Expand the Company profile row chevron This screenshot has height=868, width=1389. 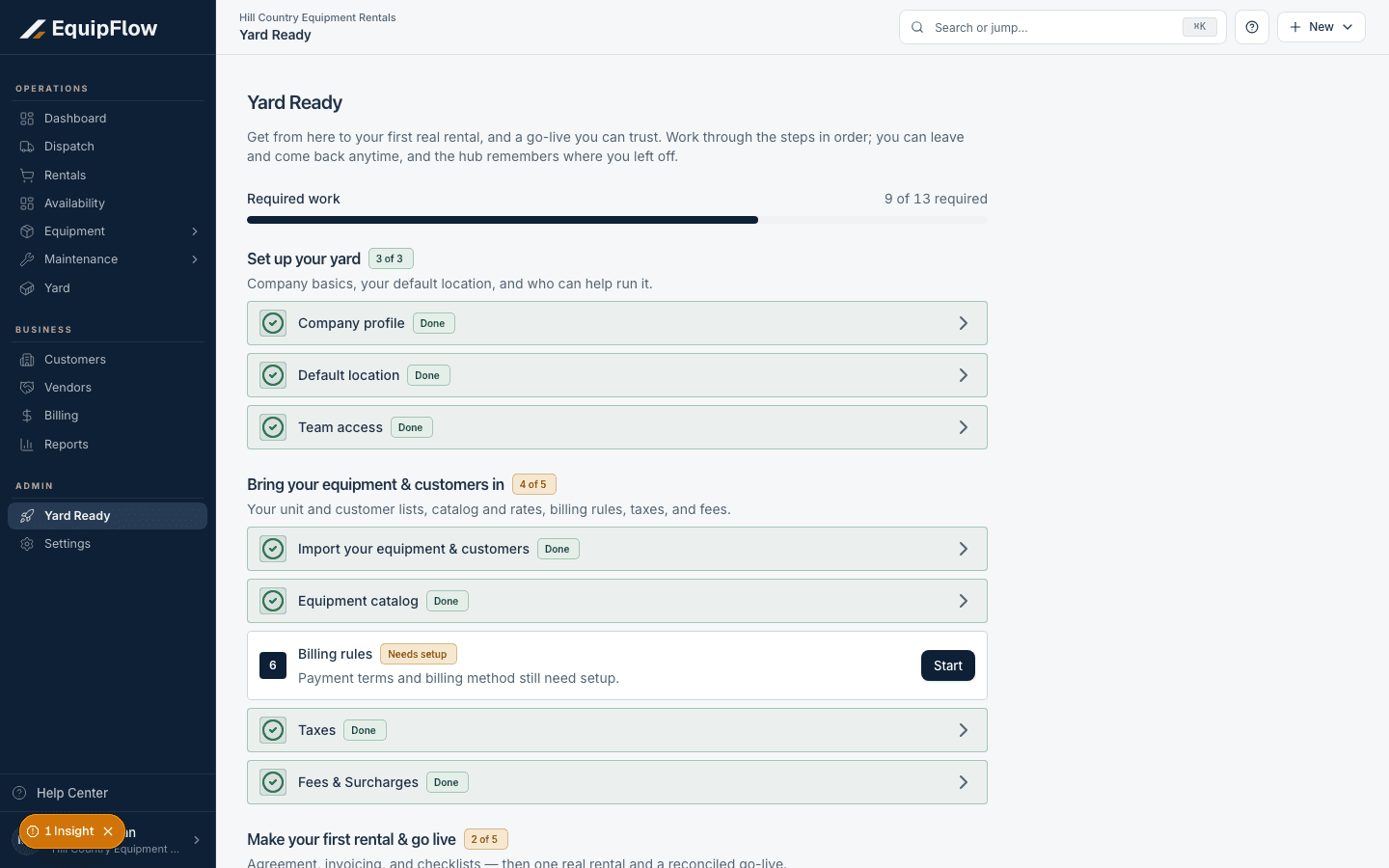[x=963, y=323]
